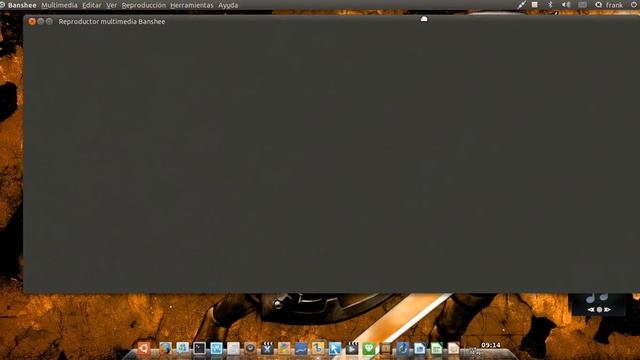Click the pen indicator icon in the top panel

click(x=521, y=5)
